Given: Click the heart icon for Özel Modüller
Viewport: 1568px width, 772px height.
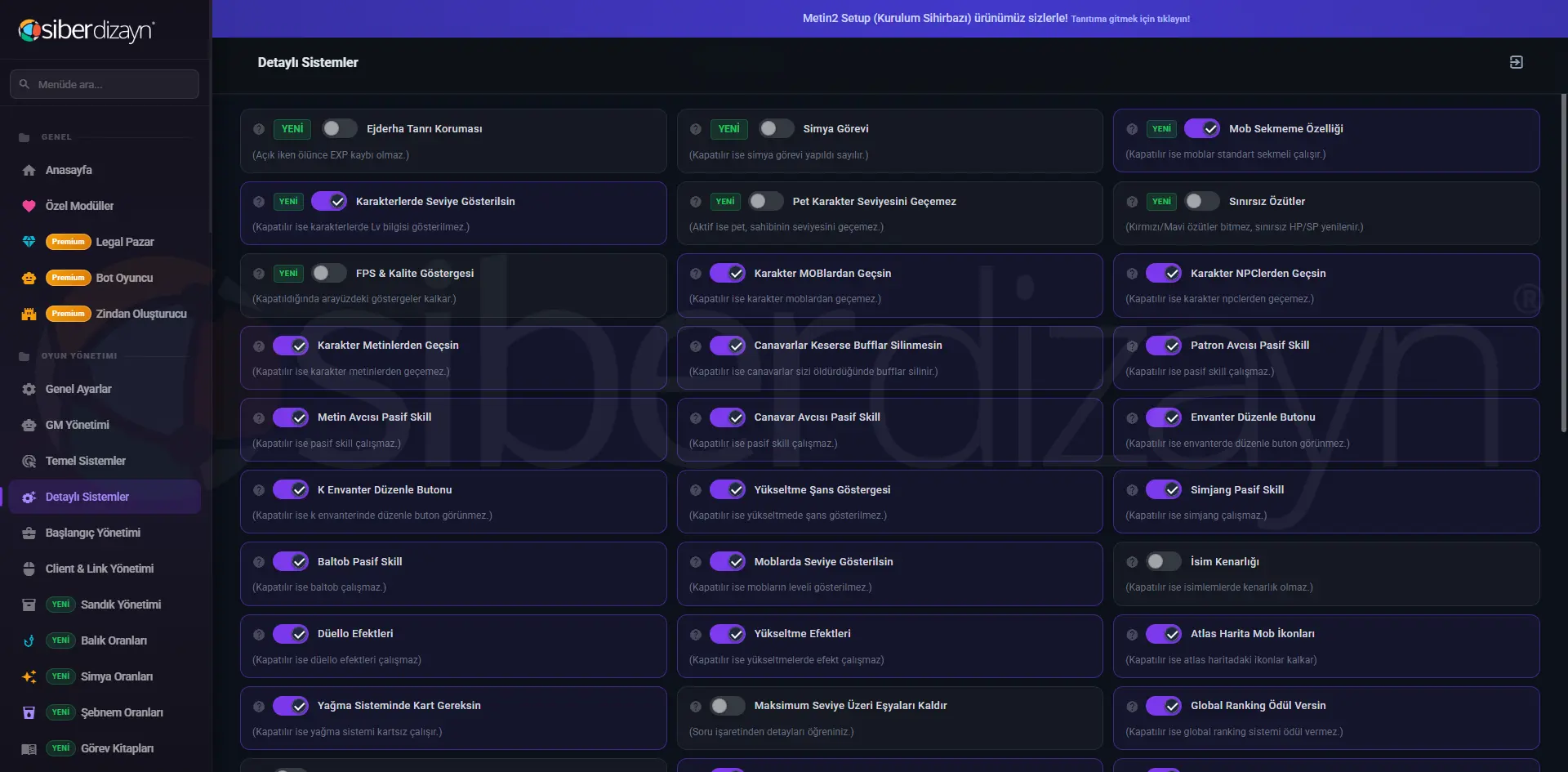Looking at the screenshot, I should coord(29,206).
